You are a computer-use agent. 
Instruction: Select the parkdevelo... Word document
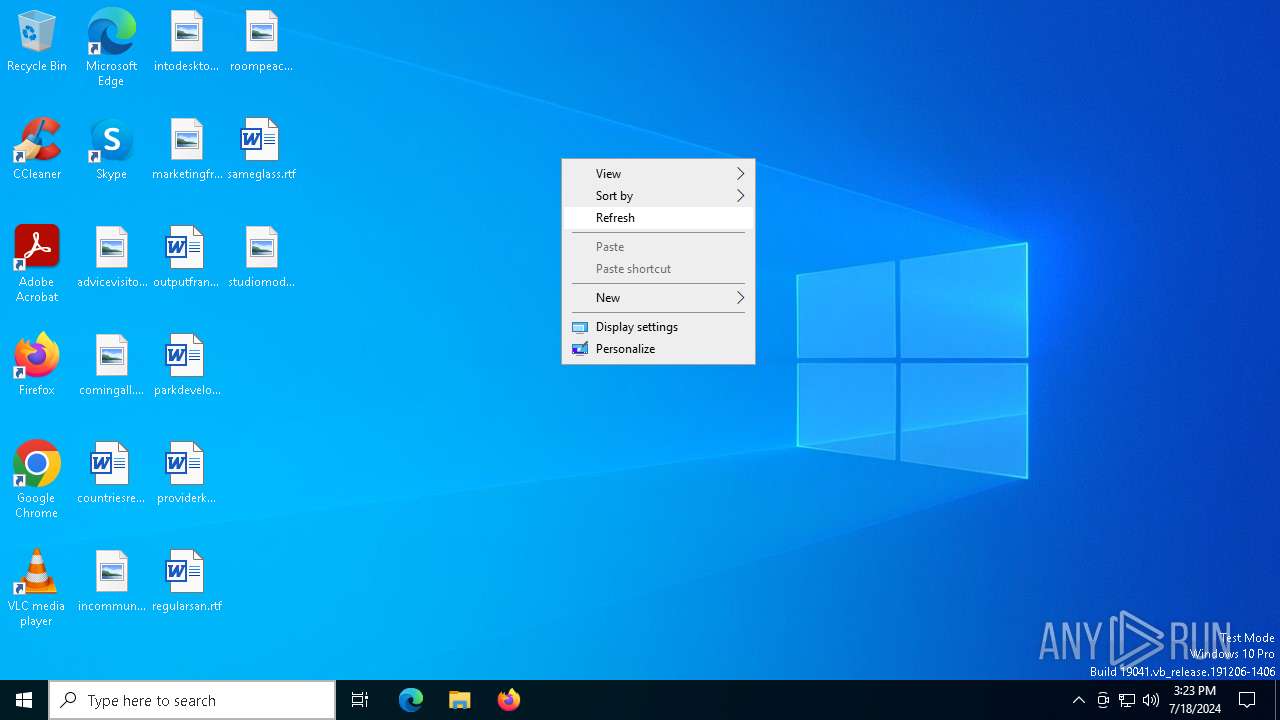186,366
